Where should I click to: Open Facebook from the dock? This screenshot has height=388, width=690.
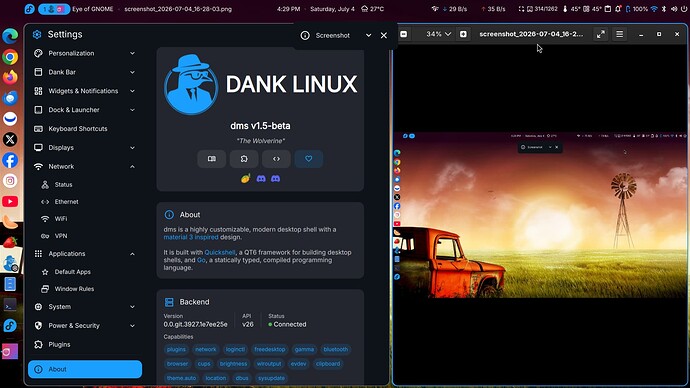(10, 160)
